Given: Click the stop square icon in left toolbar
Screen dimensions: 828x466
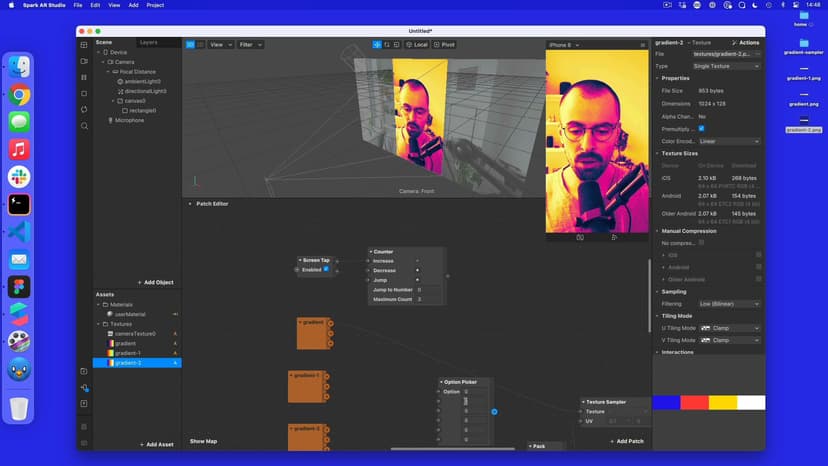Looking at the screenshot, I should coord(84,94).
